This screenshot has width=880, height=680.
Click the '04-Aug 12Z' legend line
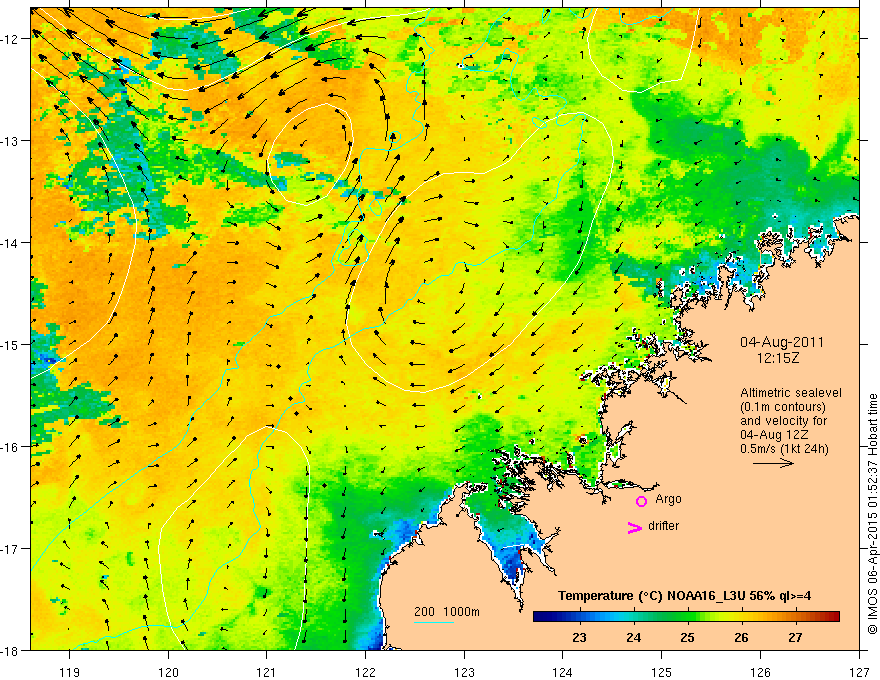click(774, 435)
